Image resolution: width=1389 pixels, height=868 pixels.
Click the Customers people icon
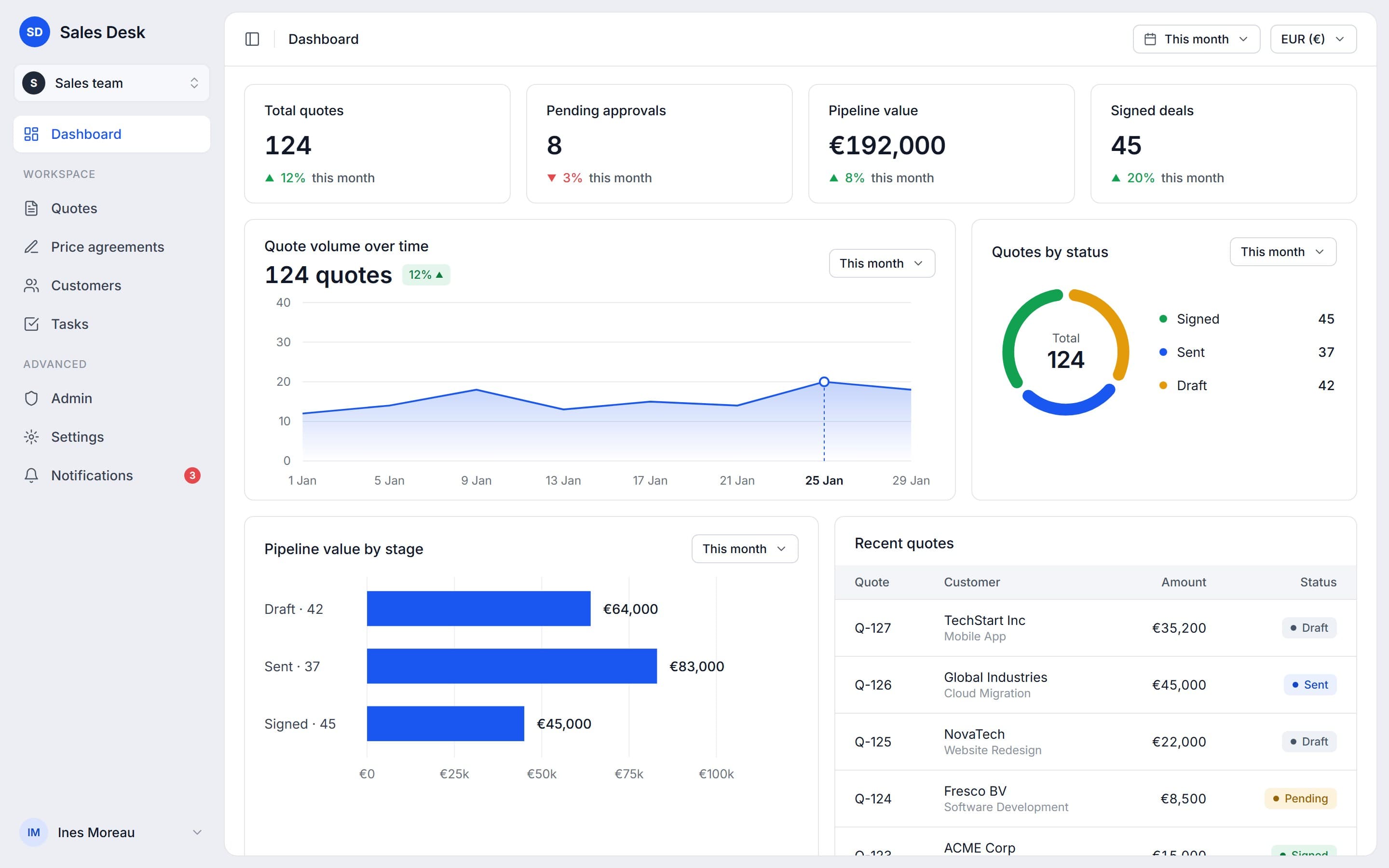coord(31,285)
